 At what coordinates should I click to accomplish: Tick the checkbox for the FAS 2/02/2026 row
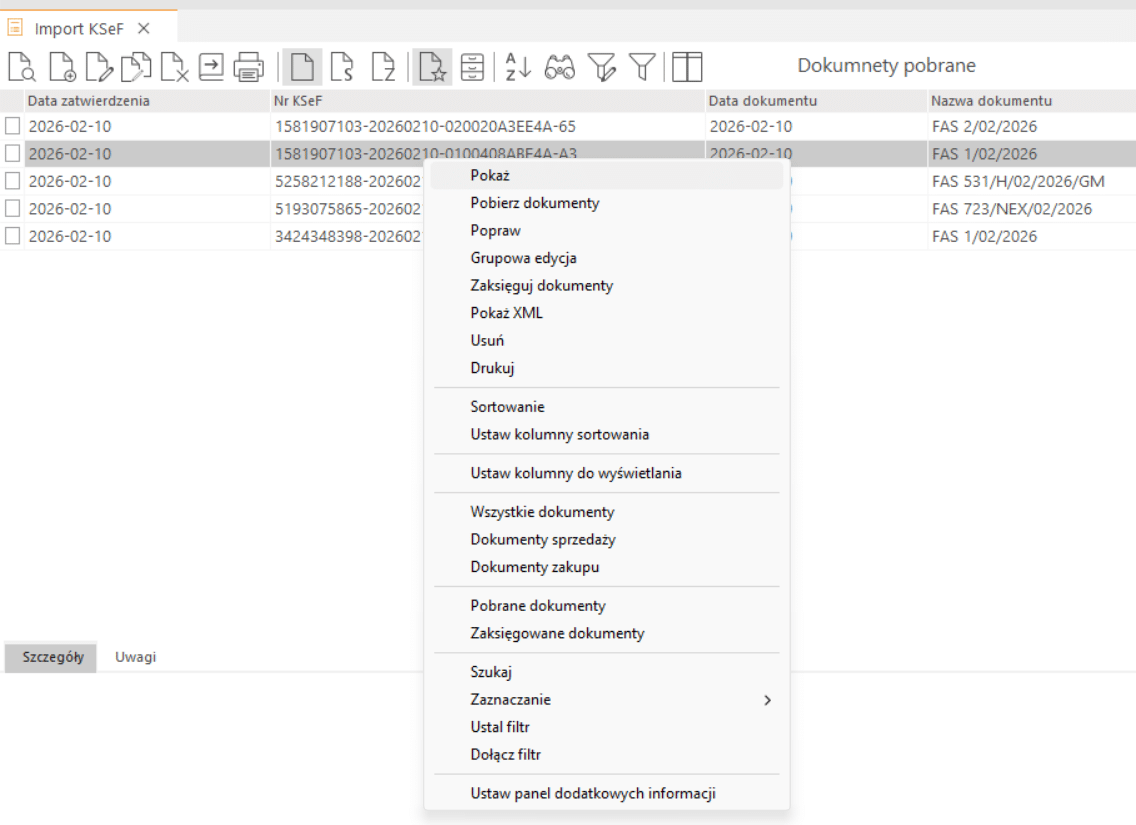(12, 126)
